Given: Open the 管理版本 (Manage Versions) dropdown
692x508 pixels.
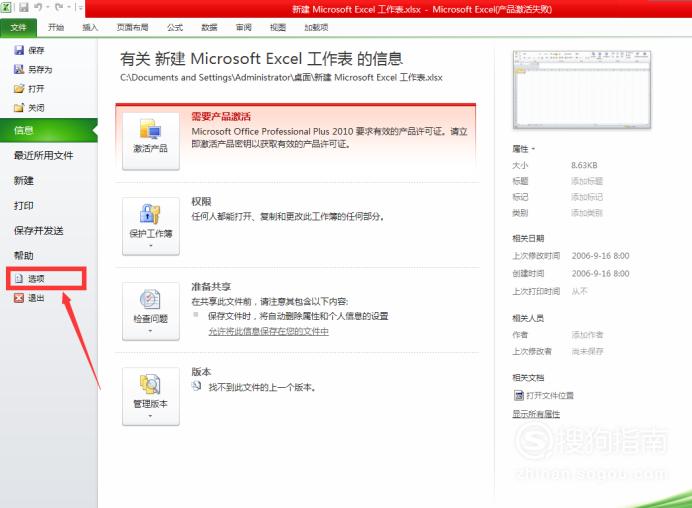Looking at the screenshot, I should (x=150, y=396).
